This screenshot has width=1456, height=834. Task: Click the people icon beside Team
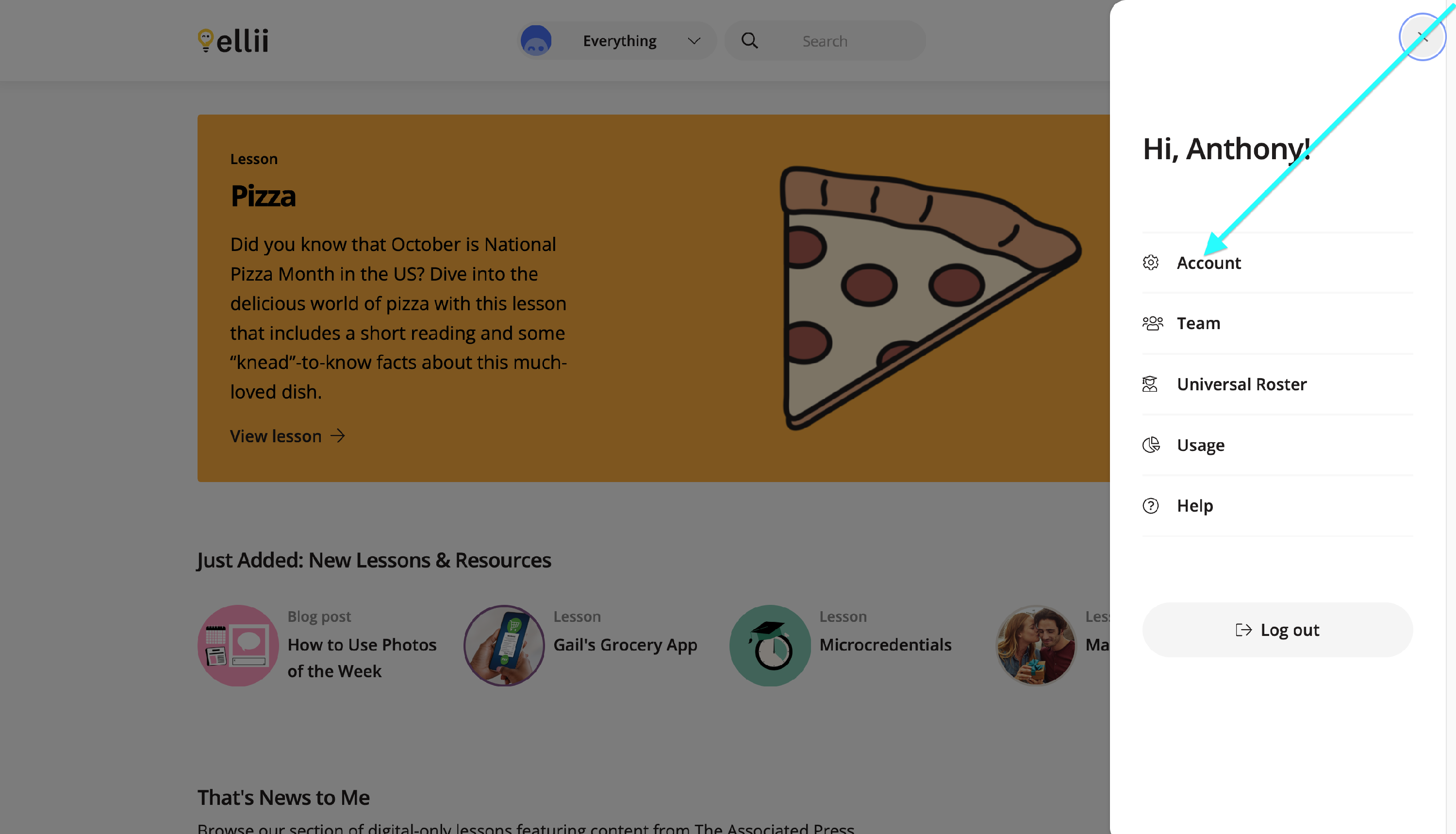[1152, 323]
